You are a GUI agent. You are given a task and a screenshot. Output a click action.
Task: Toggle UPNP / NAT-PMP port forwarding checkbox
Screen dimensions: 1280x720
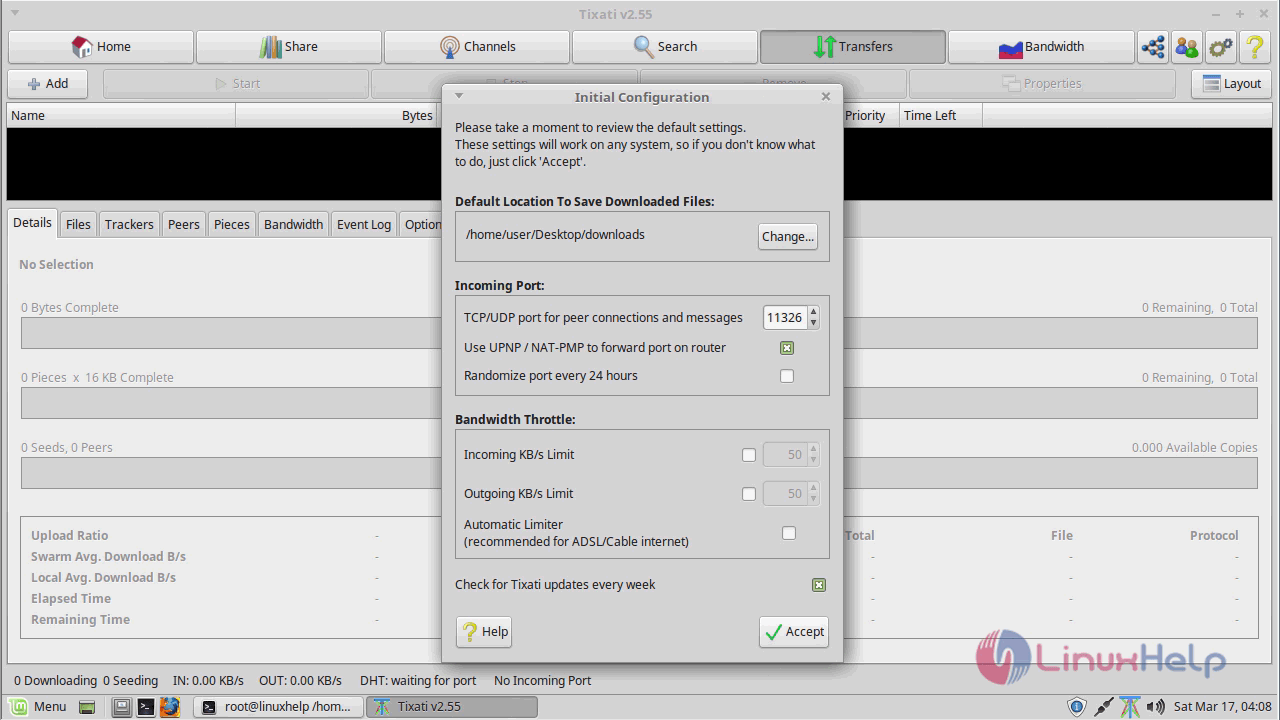point(787,348)
